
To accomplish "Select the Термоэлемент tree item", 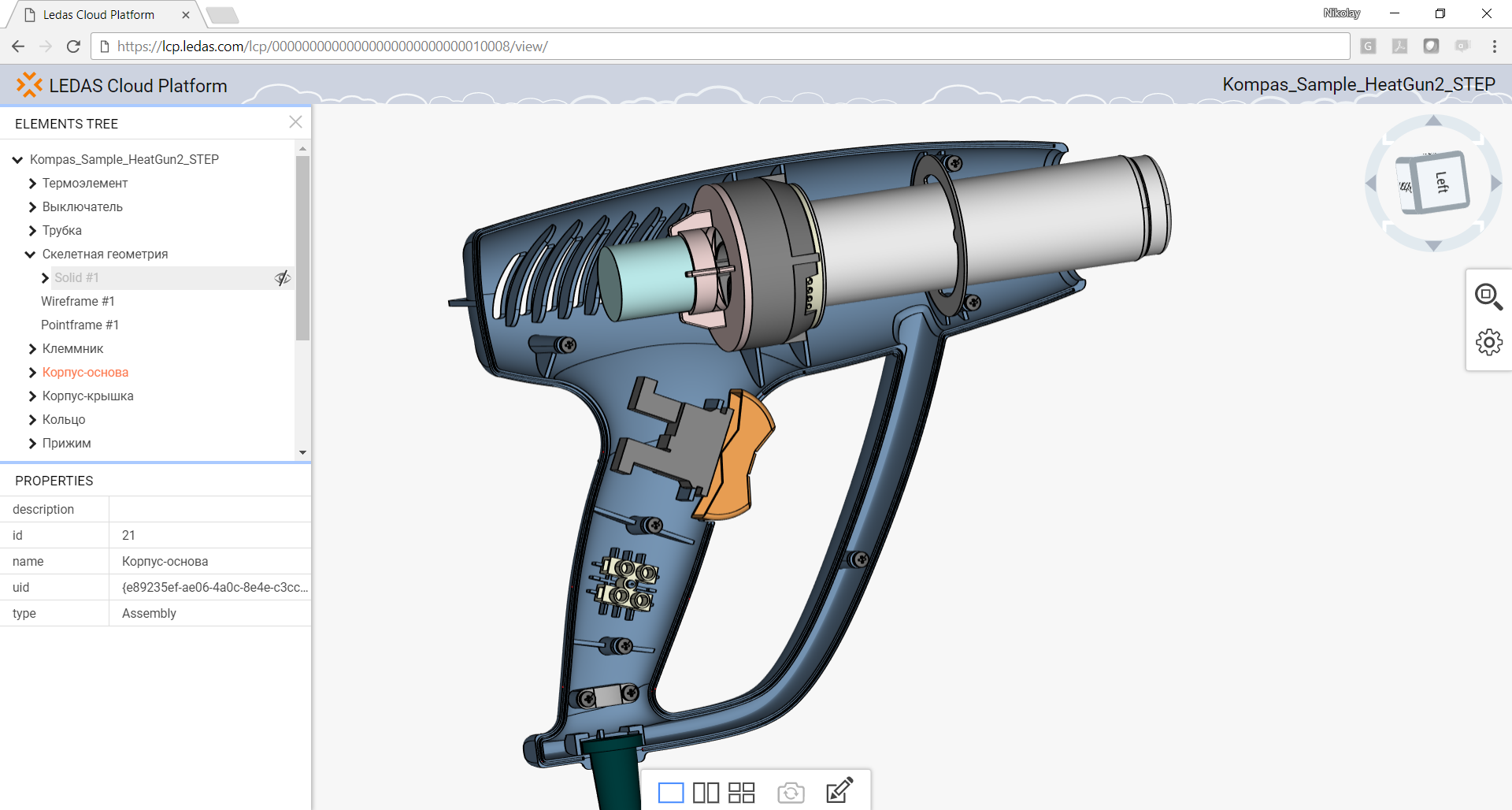I will (85, 184).
